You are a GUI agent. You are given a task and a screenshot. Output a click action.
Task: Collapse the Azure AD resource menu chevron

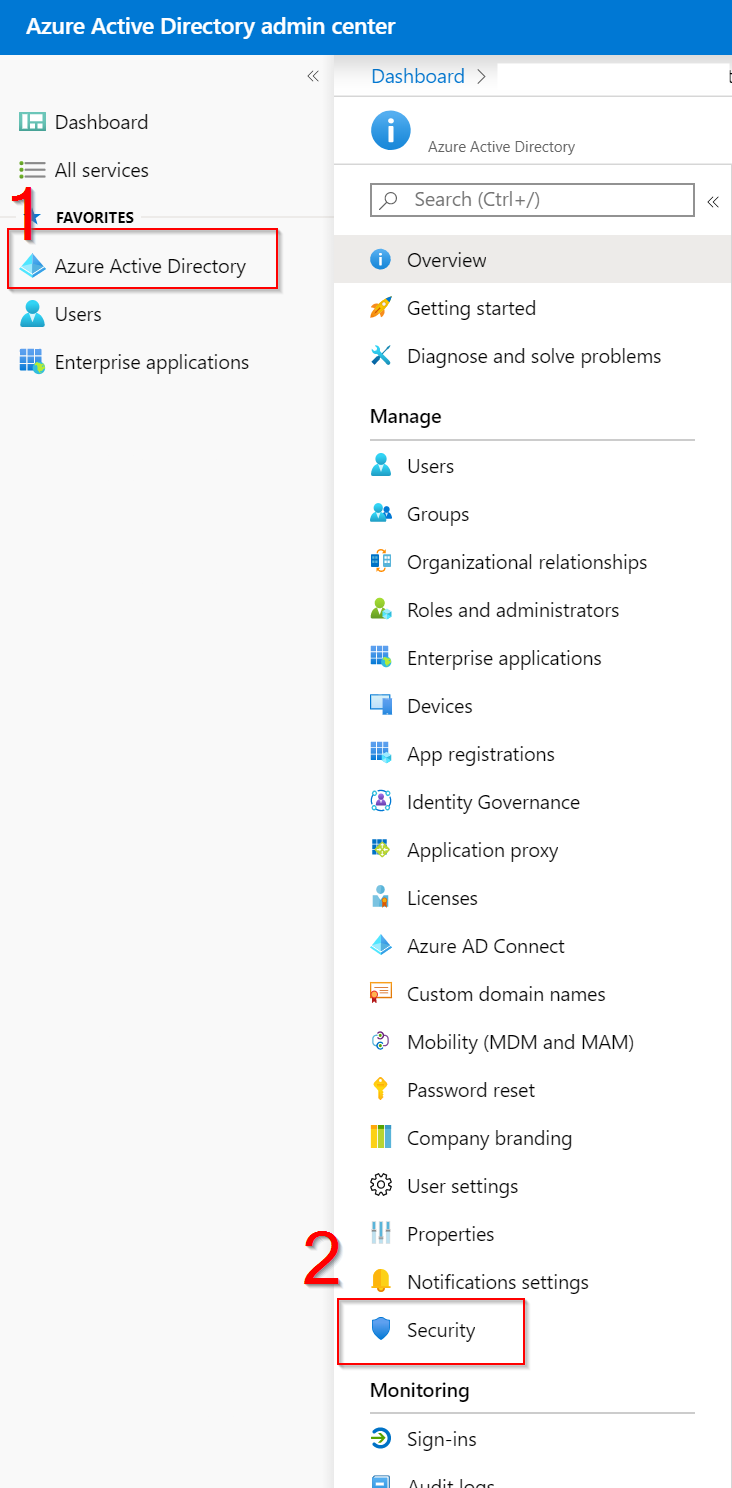(x=713, y=201)
